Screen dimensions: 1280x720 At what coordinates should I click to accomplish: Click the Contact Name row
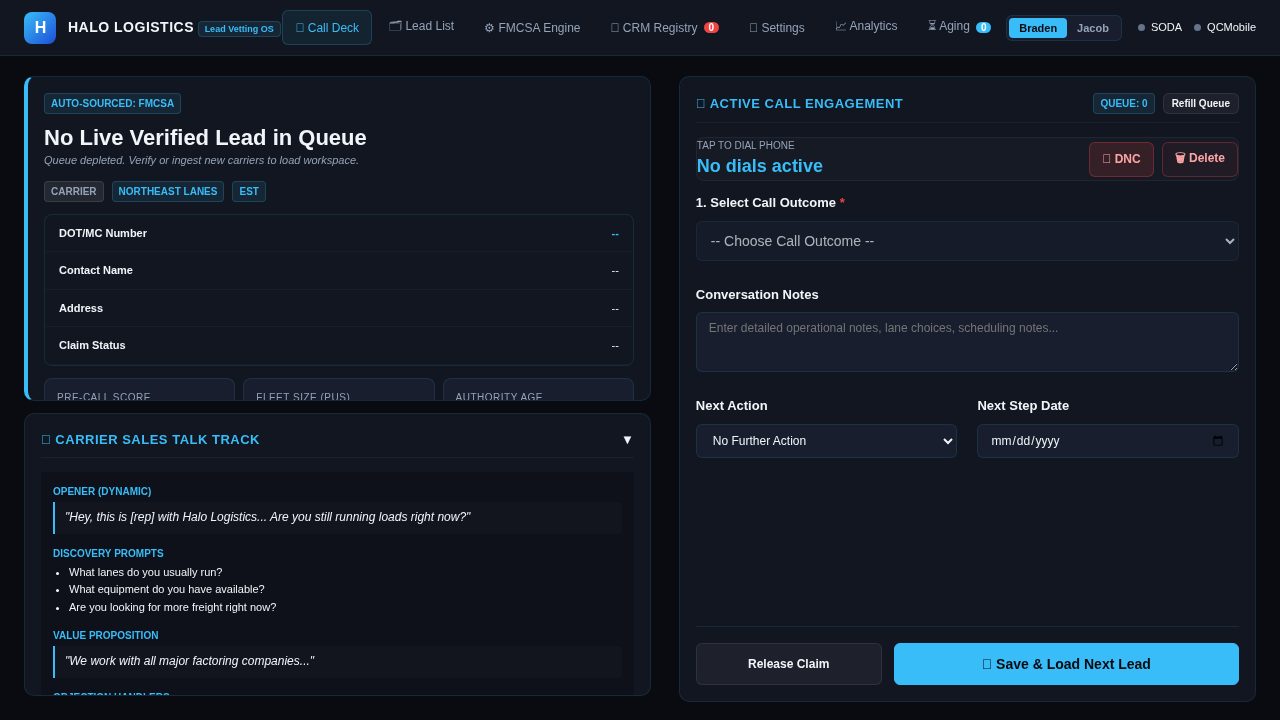pyautogui.click(x=339, y=270)
